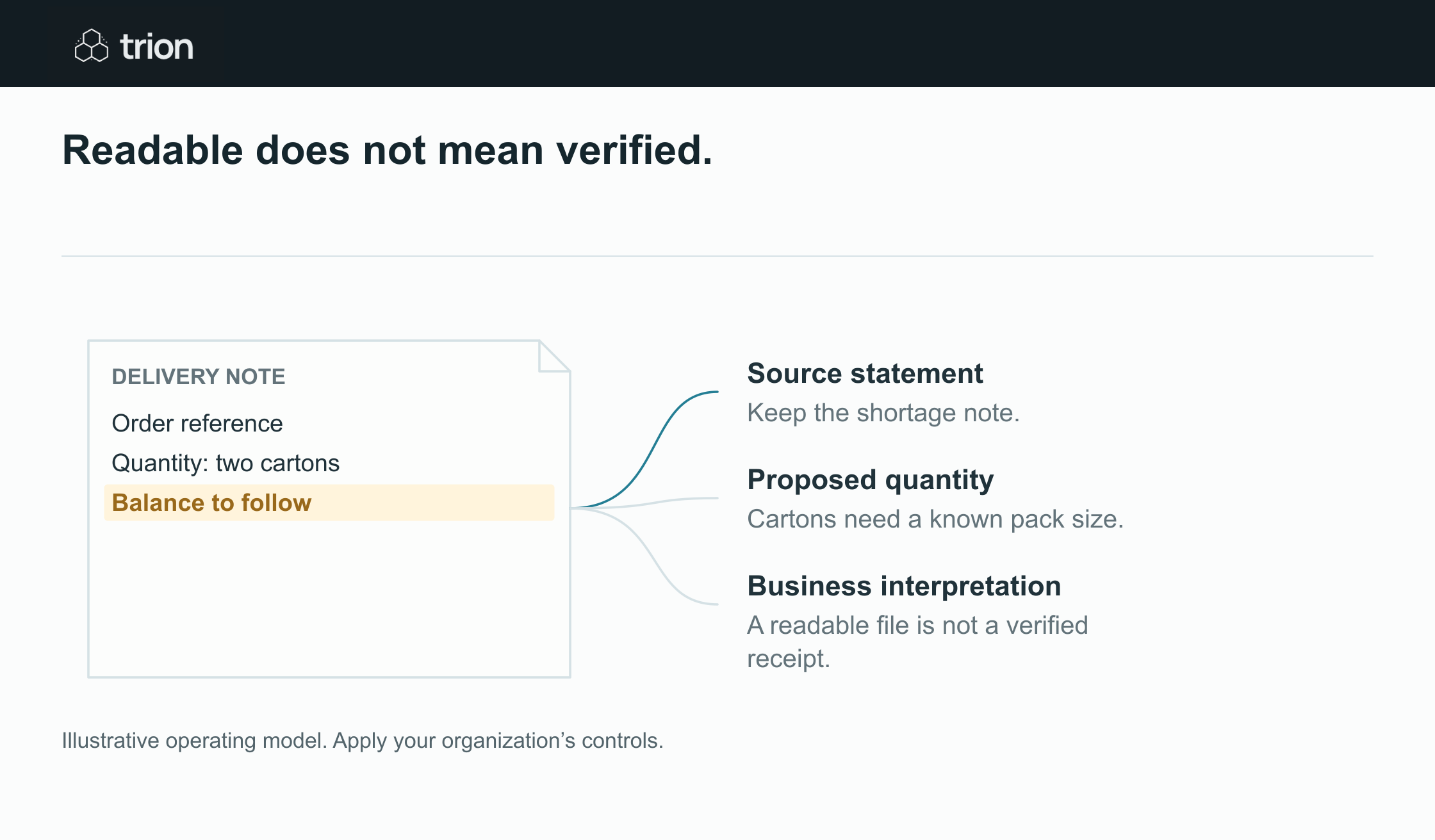Click 'Keep the shortage note.' text
The height and width of the screenshot is (840, 1435).
[883, 413]
